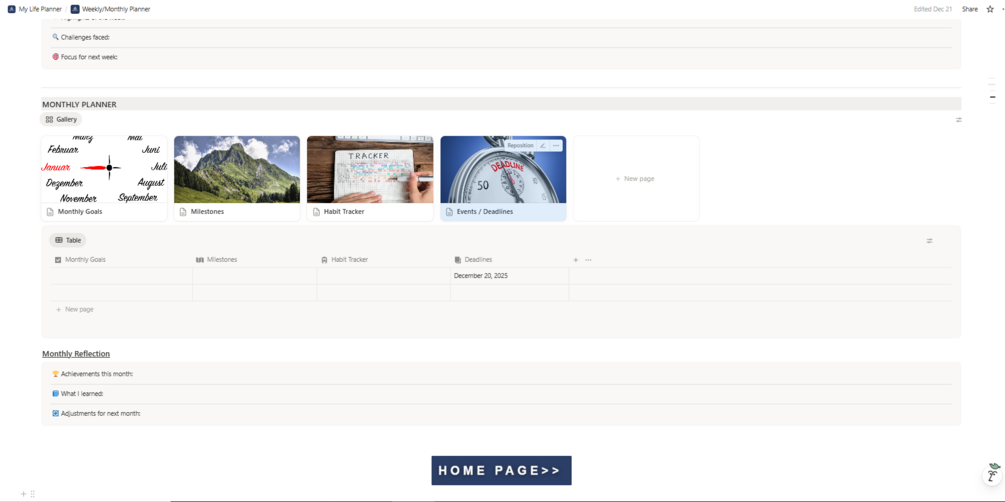This screenshot has height=502, width=1005.
Task: Click the Monthly Reflection heading
Action: 76,353
